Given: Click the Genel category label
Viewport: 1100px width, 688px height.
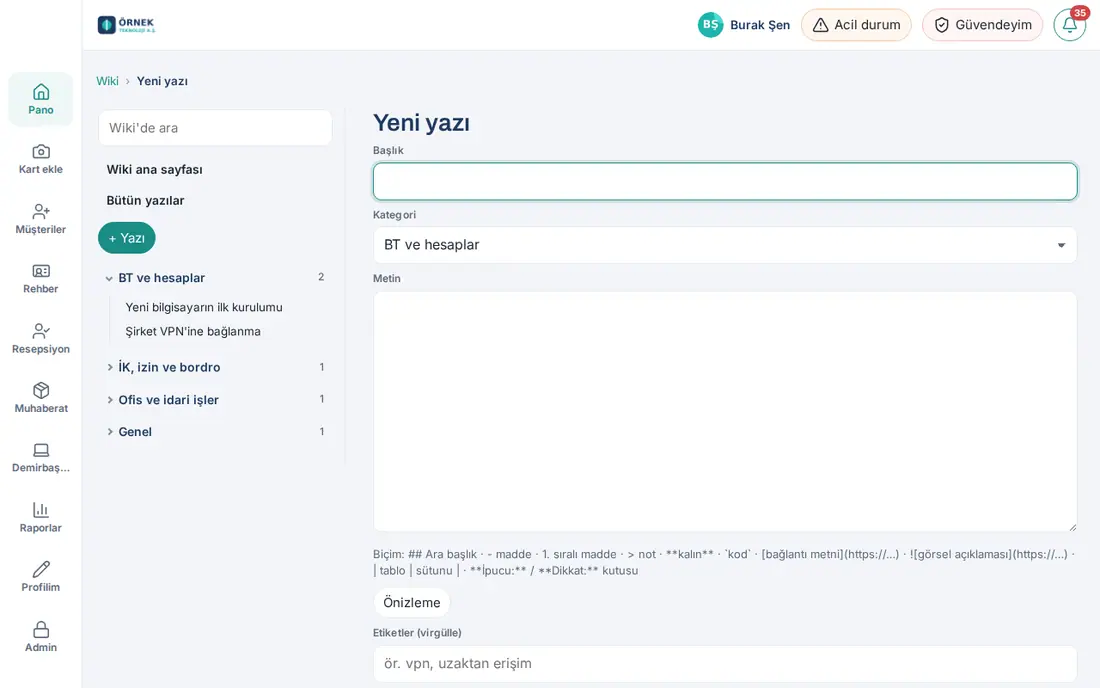Looking at the screenshot, I should point(135,431).
